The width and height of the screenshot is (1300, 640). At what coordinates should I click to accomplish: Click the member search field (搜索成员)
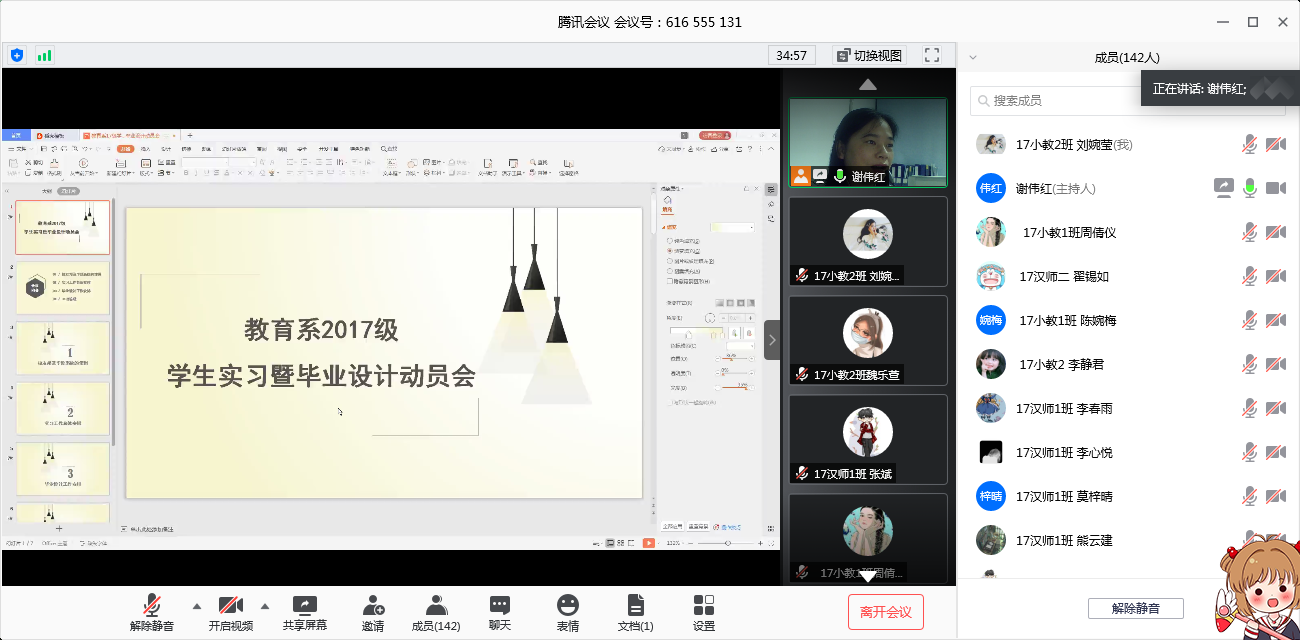1060,101
